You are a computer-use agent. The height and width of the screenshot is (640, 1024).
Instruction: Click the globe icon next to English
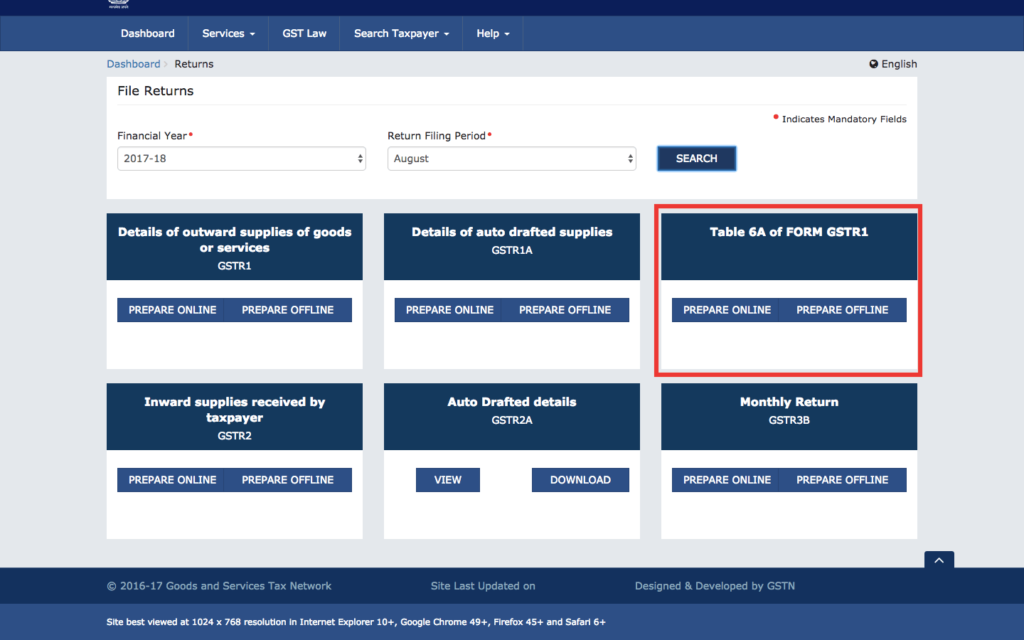click(872, 63)
